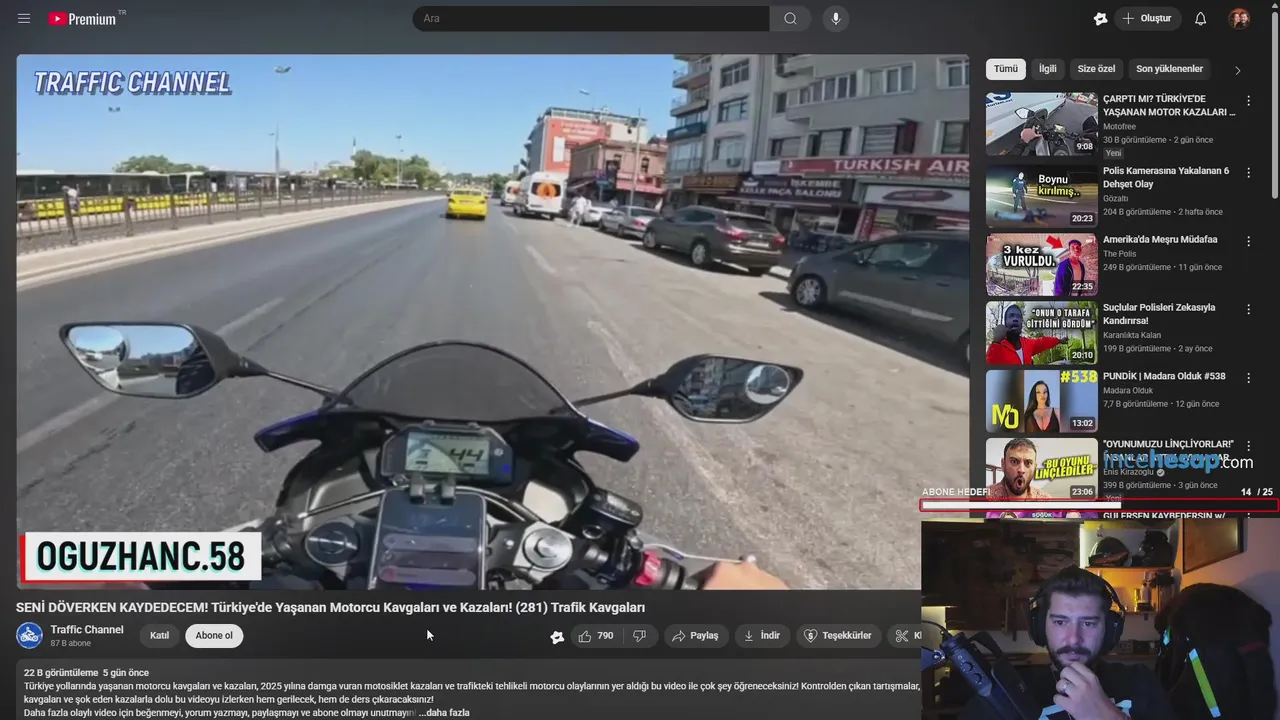The height and width of the screenshot is (720, 1280).
Task: Click the Paylaş share button
Action: click(x=695, y=636)
